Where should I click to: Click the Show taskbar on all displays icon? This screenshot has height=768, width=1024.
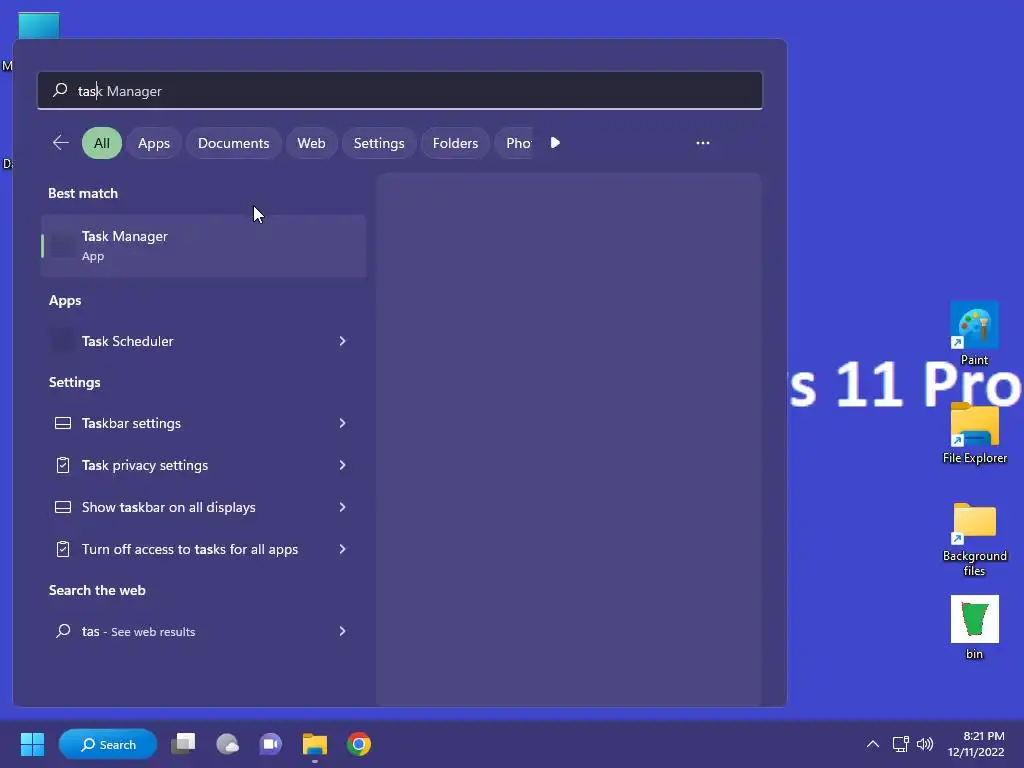63,507
